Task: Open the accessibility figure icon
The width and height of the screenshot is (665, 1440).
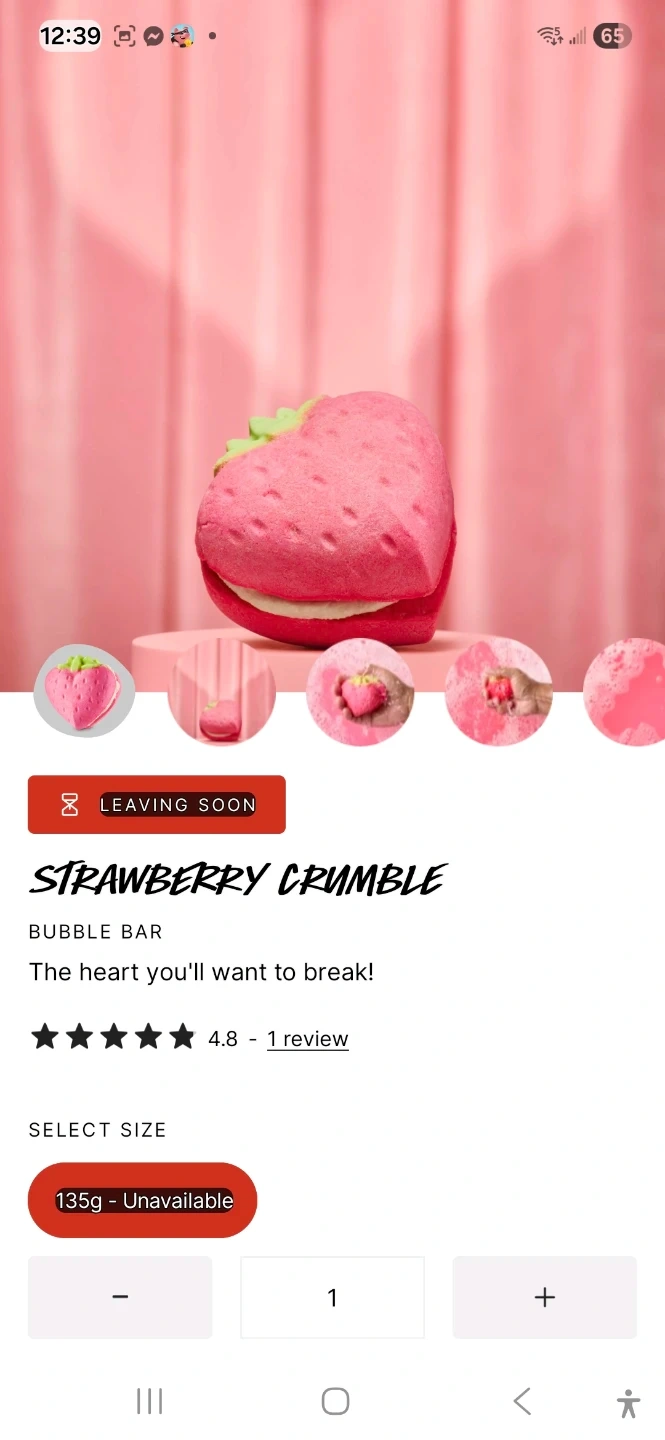Action: click(x=628, y=1403)
